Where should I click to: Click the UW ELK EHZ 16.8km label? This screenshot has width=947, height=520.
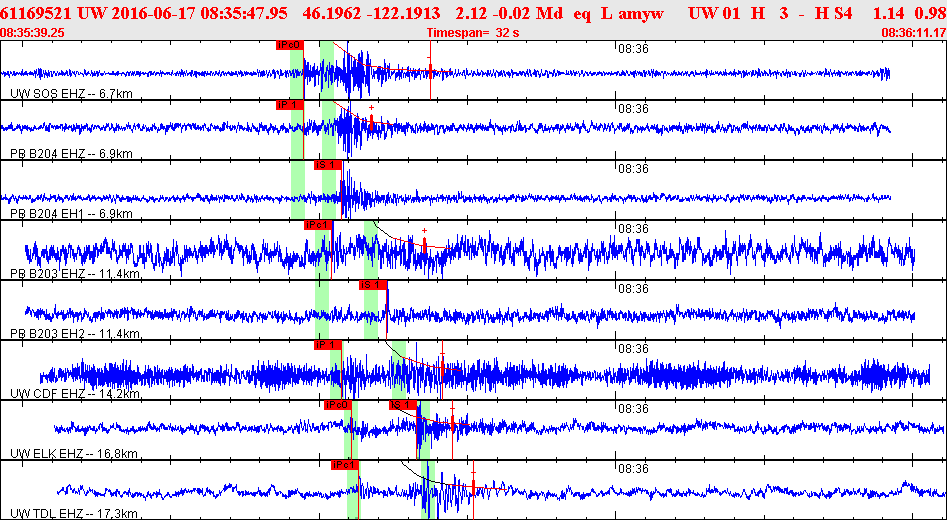click(74, 454)
